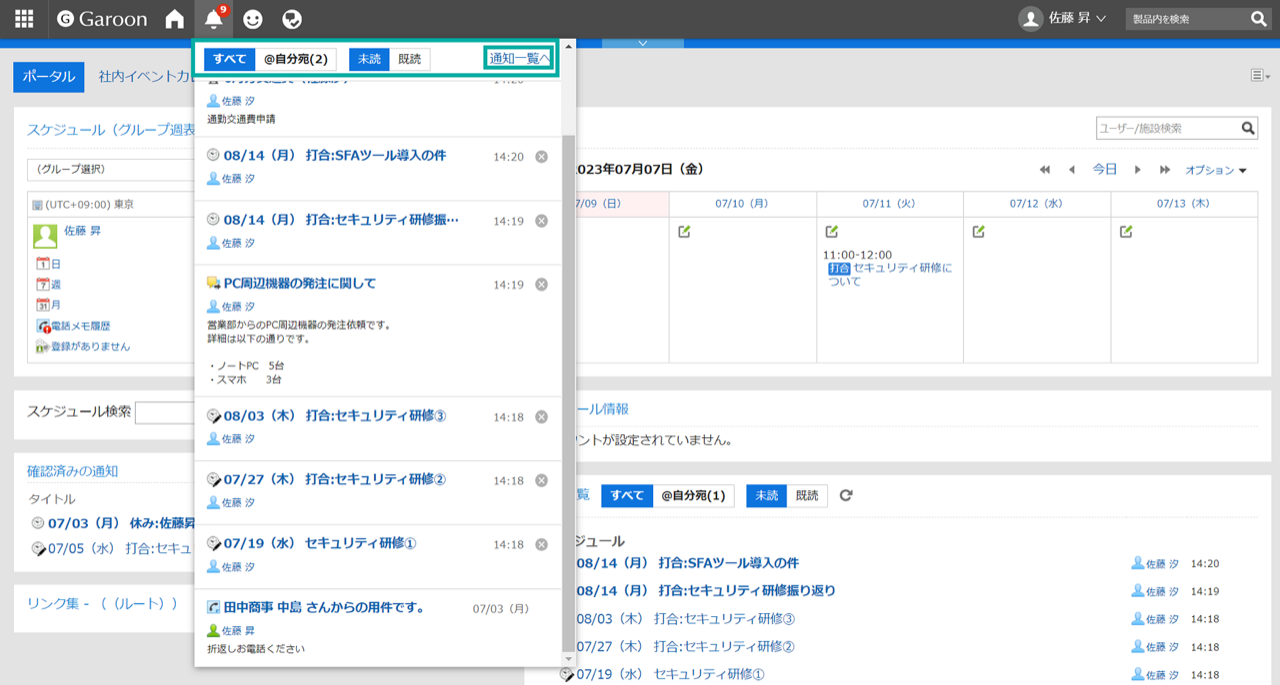This screenshot has height=685, width=1280.
Task: Switch to 社内イベントカ… tab
Action: (x=145, y=76)
